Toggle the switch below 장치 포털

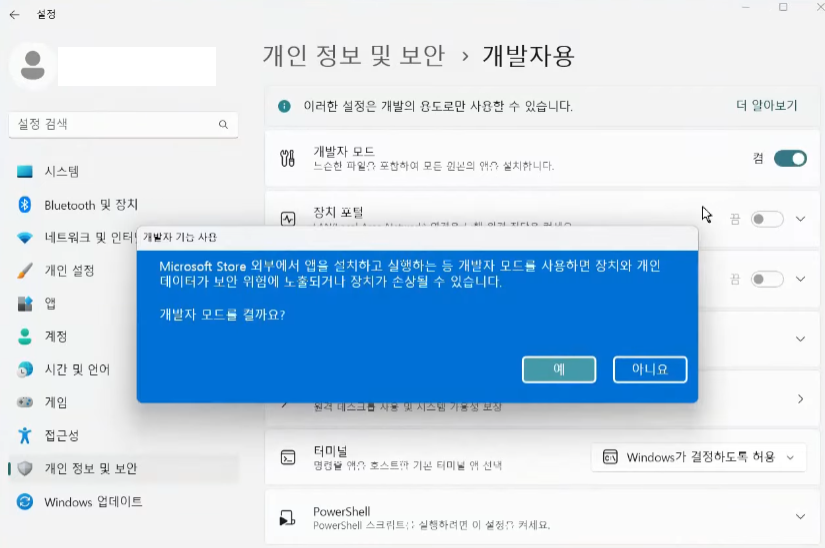coord(767,279)
